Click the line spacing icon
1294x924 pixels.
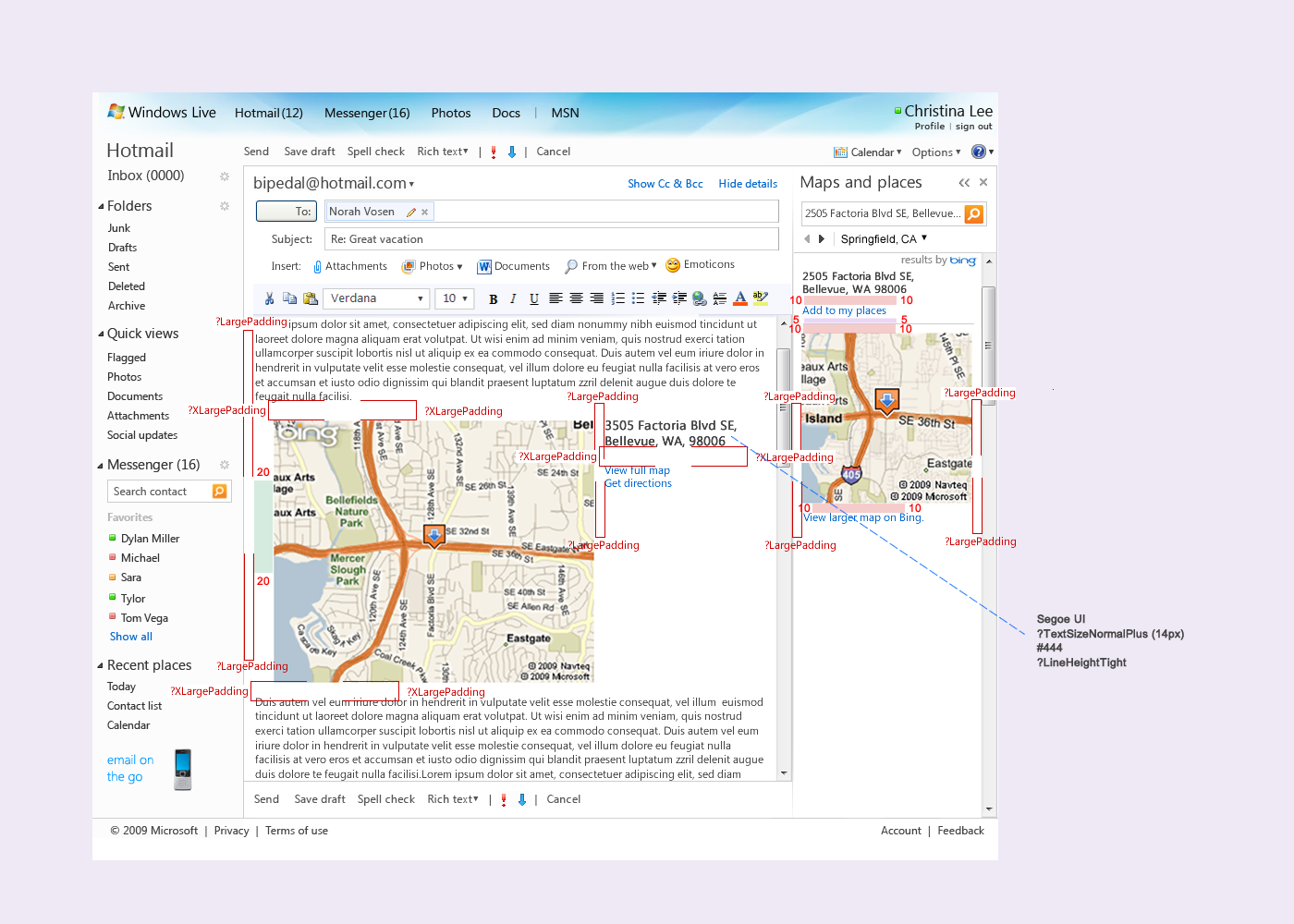pyautogui.click(x=720, y=298)
